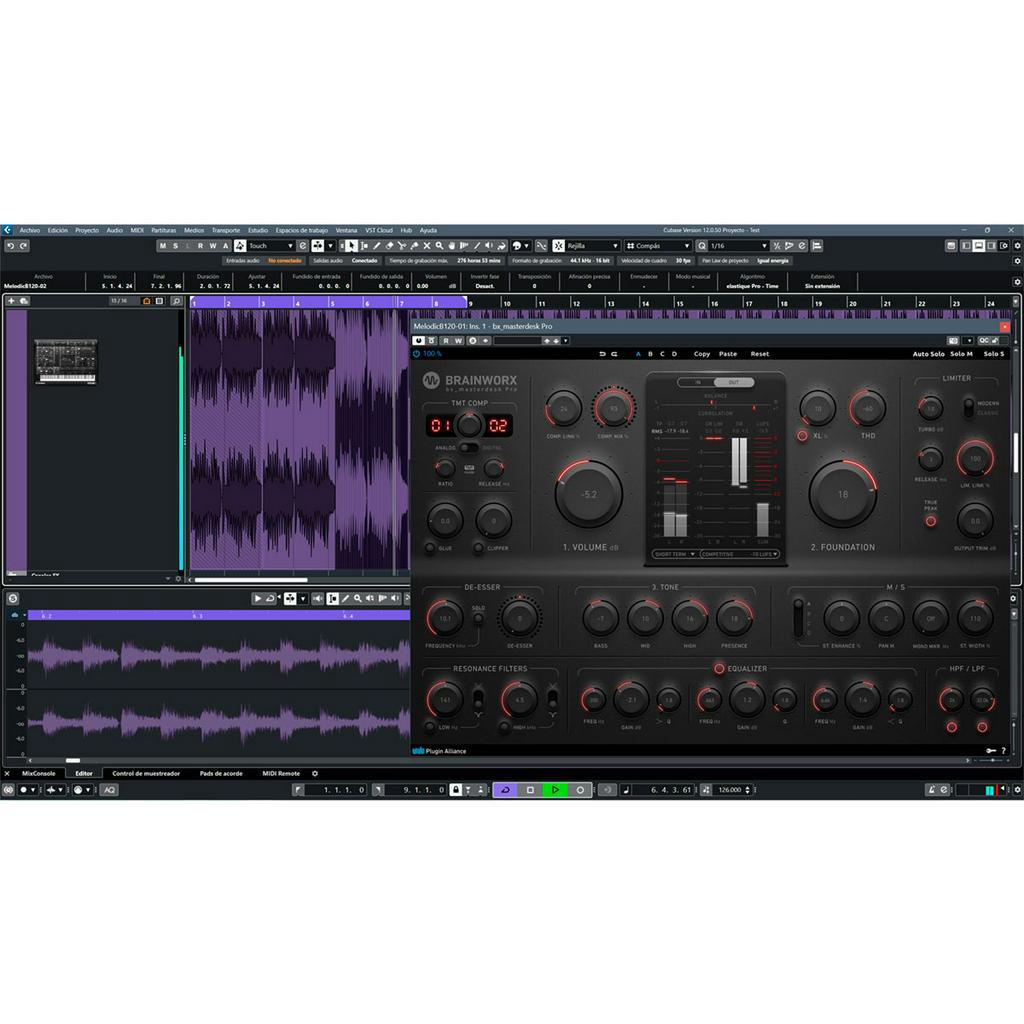
Task: Open the plugin preset menu arrow
Action: tap(566, 340)
